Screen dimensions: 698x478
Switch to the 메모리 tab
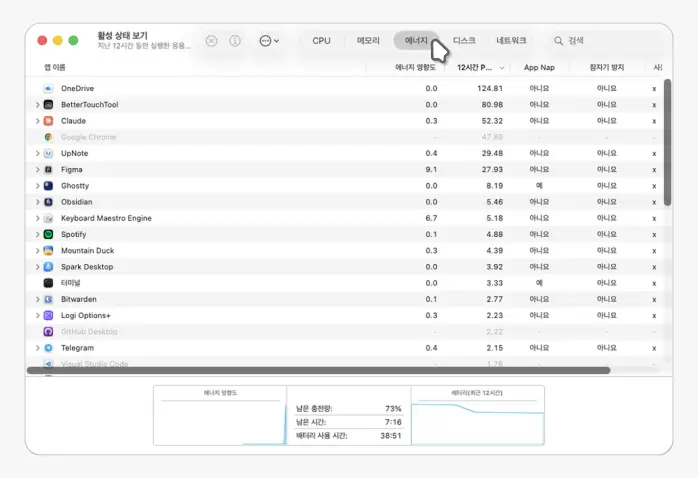click(x=368, y=41)
